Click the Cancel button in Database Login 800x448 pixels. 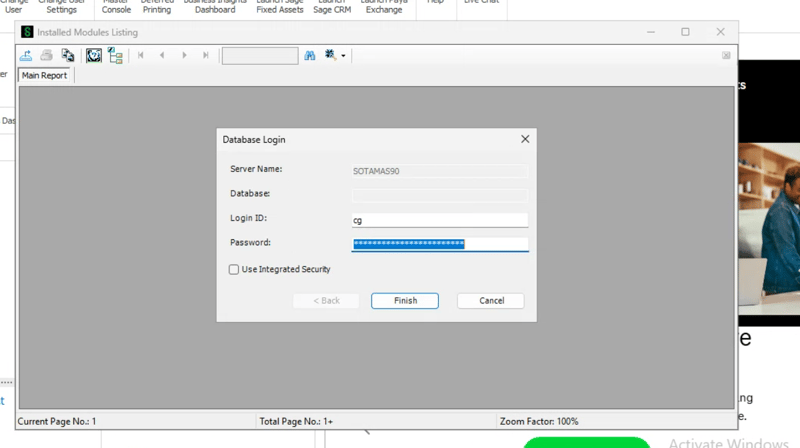[491, 300]
